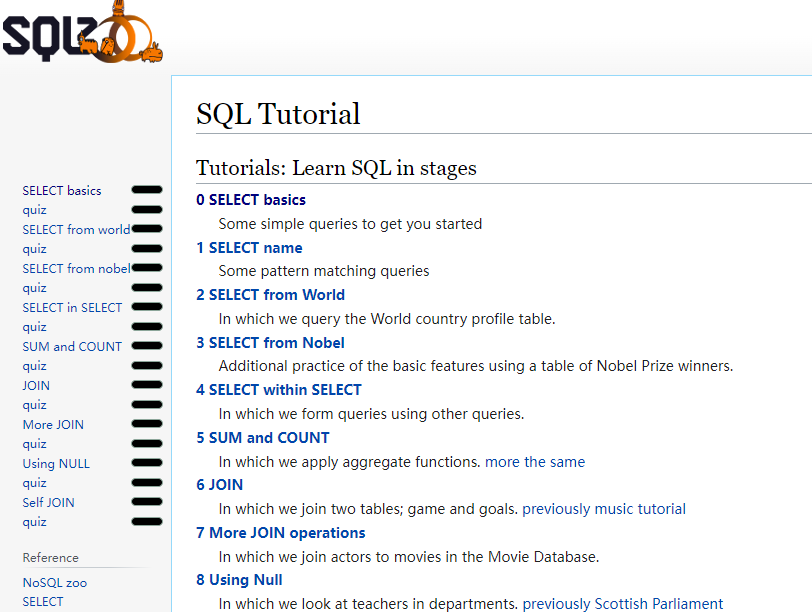Go to SELECT in SELECT sidebar item
The width and height of the screenshot is (812, 612).
(x=72, y=307)
